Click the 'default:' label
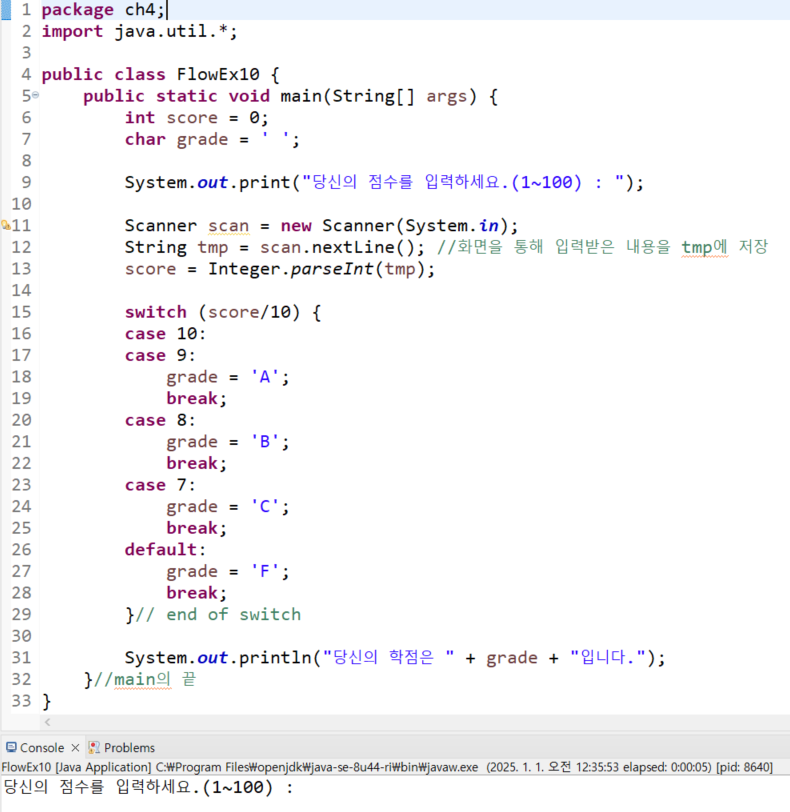 point(165,550)
